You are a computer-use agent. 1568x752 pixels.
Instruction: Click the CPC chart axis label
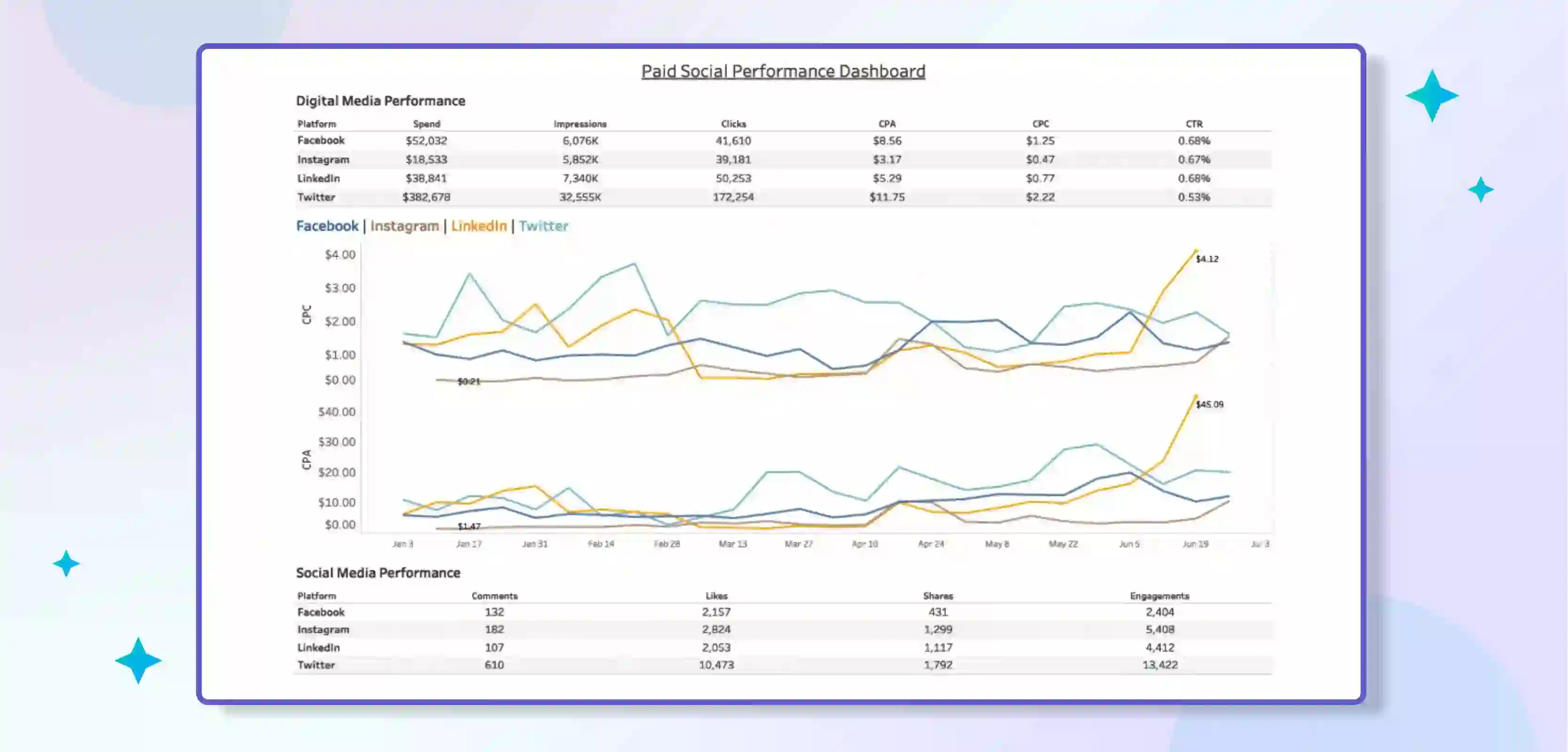[307, 314]
